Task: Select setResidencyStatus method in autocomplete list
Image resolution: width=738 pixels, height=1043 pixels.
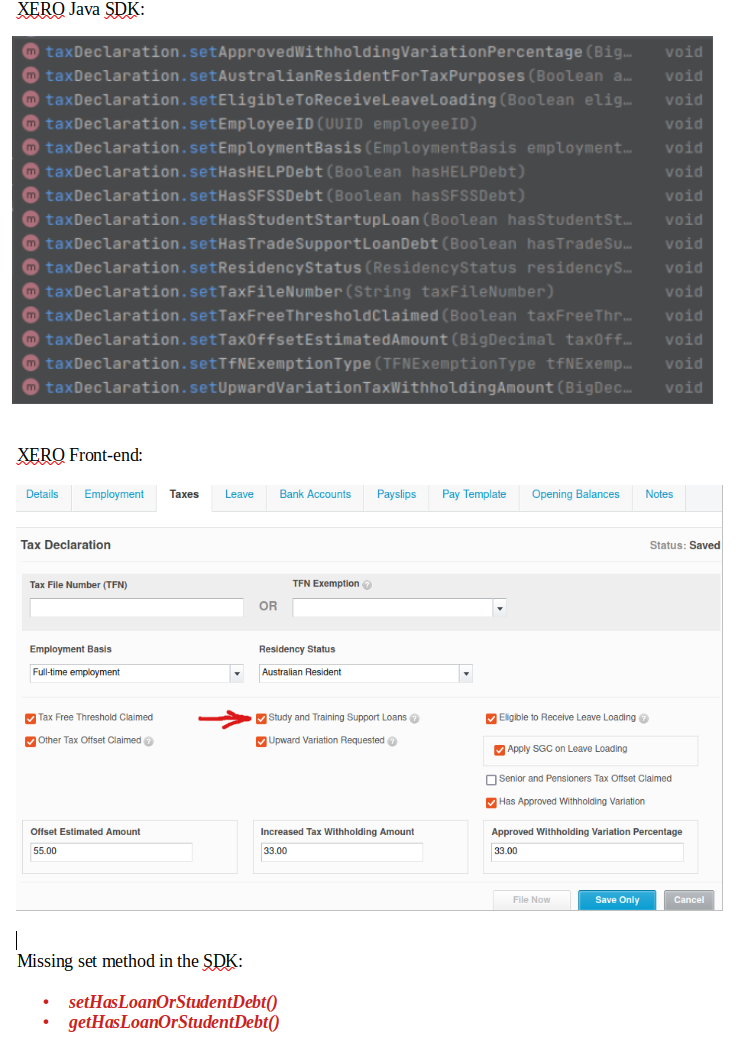Action: (x=362, y=268)
